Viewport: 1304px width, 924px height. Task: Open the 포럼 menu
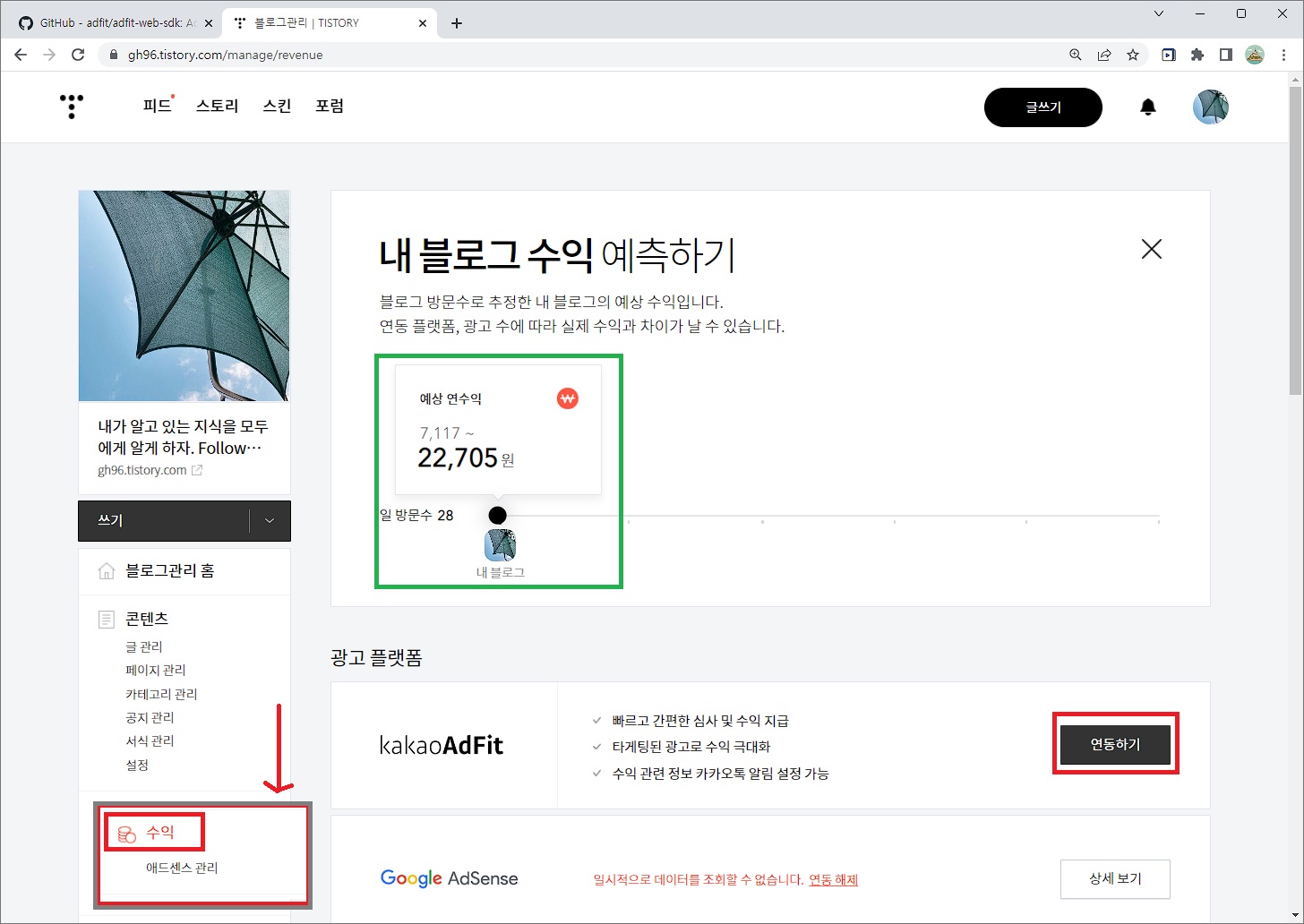[330, 106]
